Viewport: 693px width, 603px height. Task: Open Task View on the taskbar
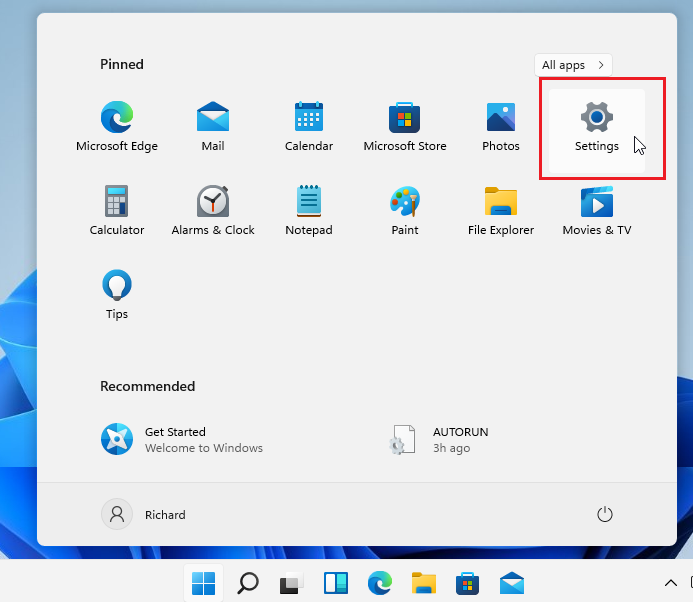291,583
